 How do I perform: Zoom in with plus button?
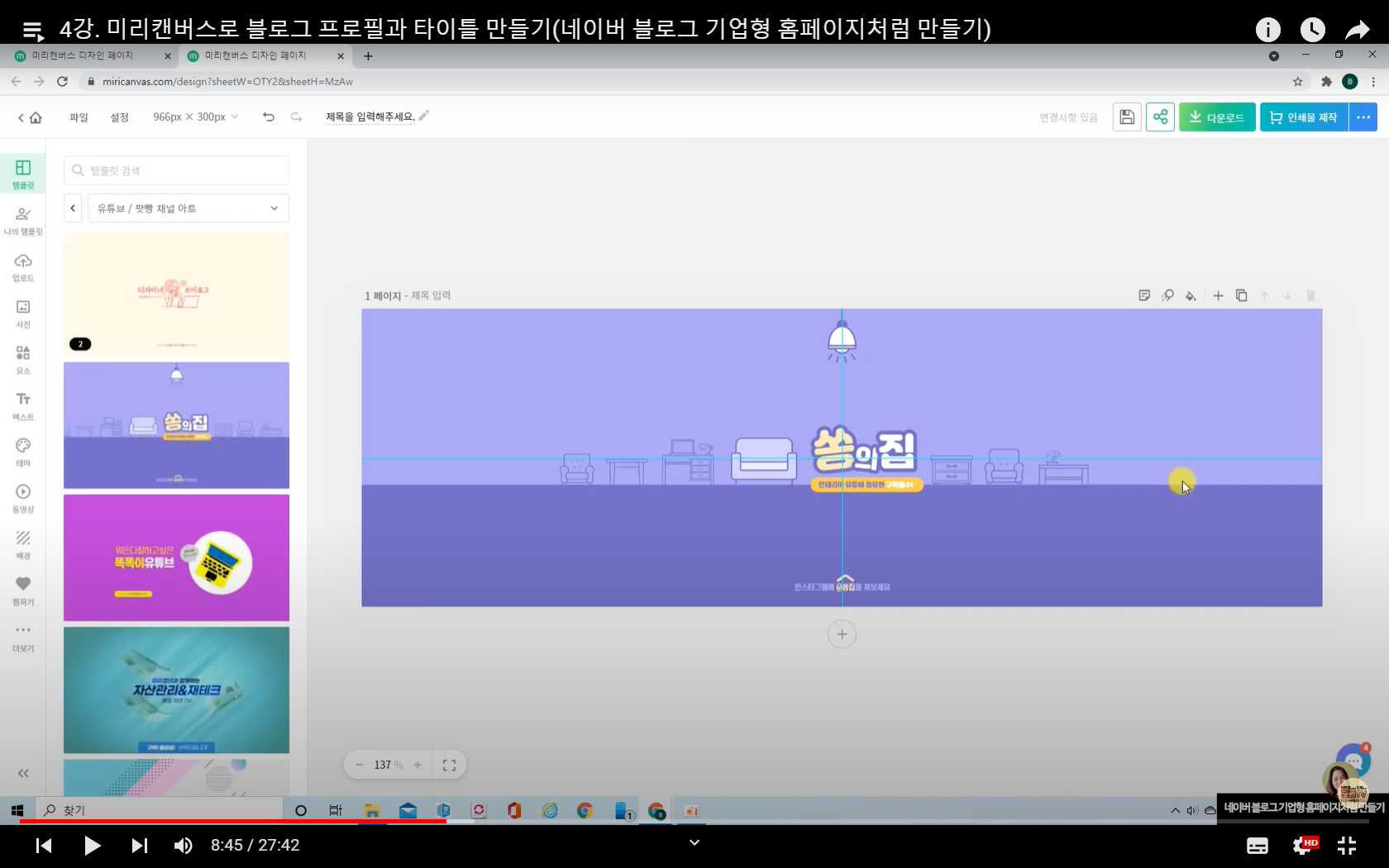click(x=418, y=765)
